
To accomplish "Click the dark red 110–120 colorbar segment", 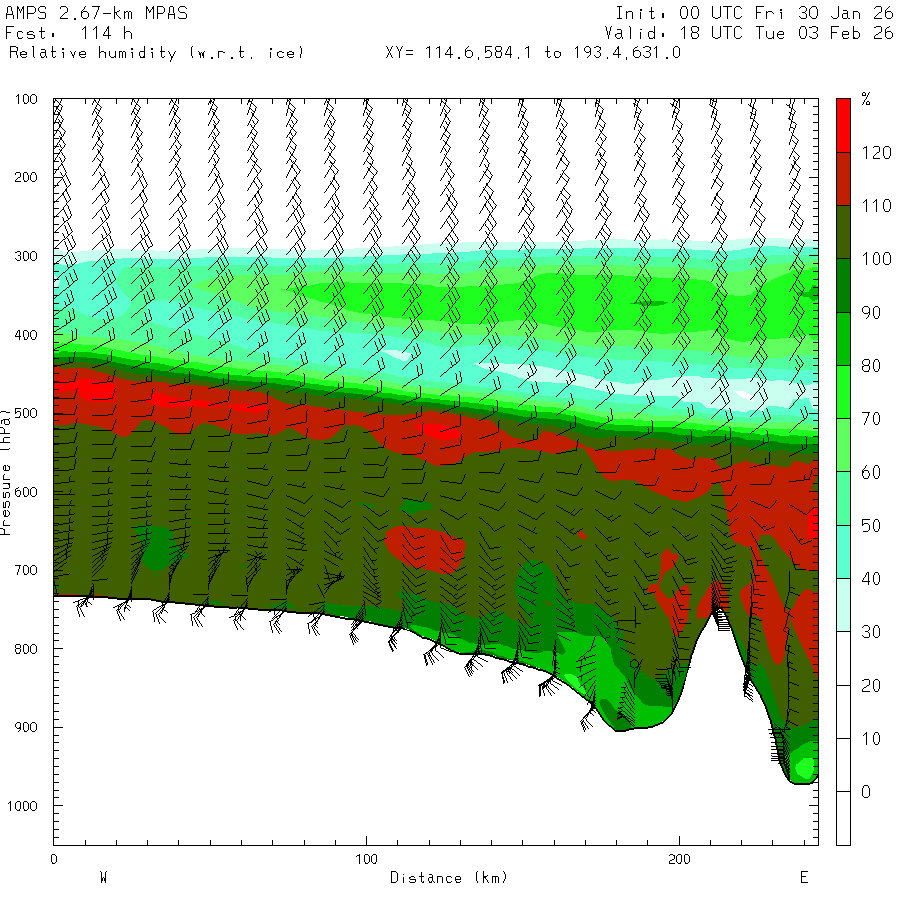I will click(843, 179).
